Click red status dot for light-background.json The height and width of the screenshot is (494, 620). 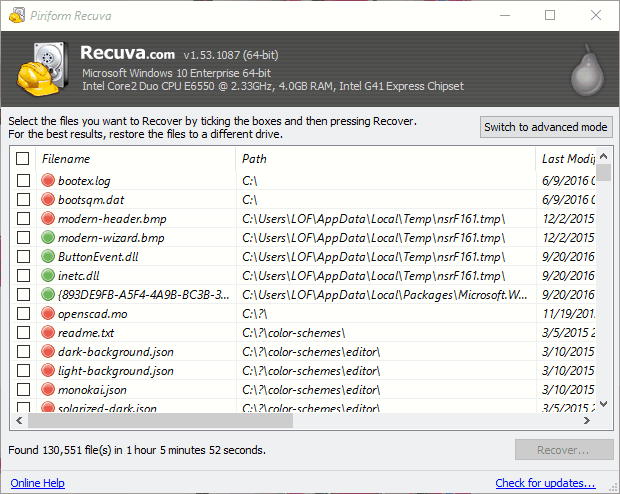[x=48, y=370]
